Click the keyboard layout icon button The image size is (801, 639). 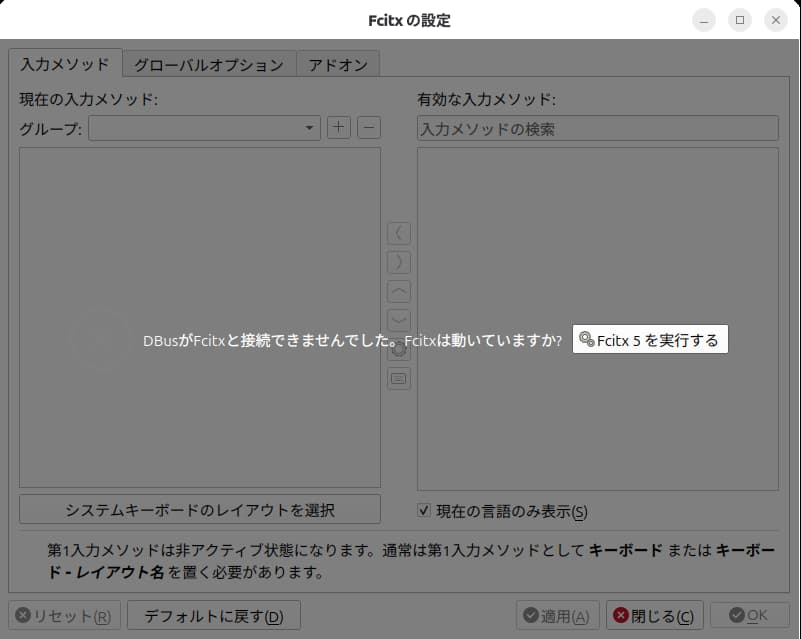point(399,379)
